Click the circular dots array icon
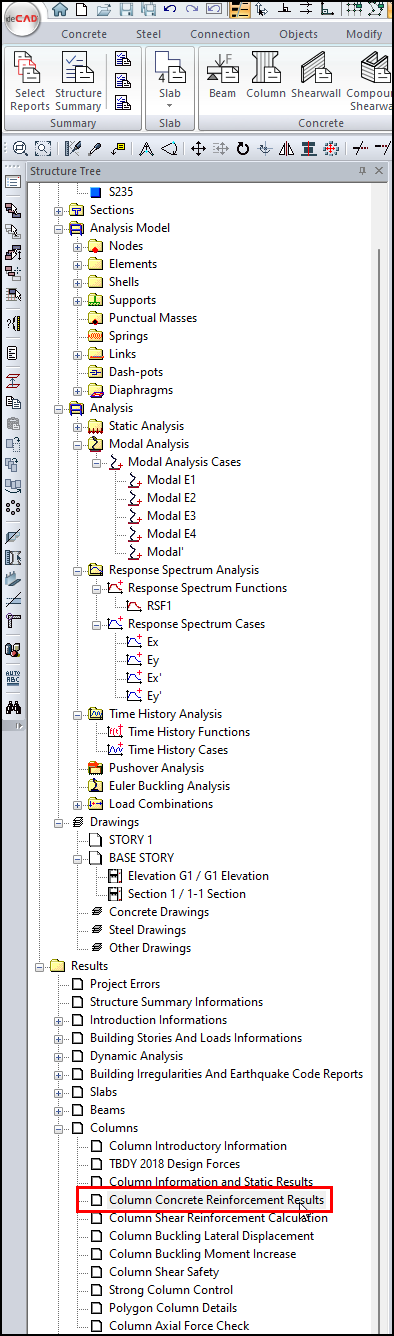This screenshot has width=394, height=1336. point(13,508)
